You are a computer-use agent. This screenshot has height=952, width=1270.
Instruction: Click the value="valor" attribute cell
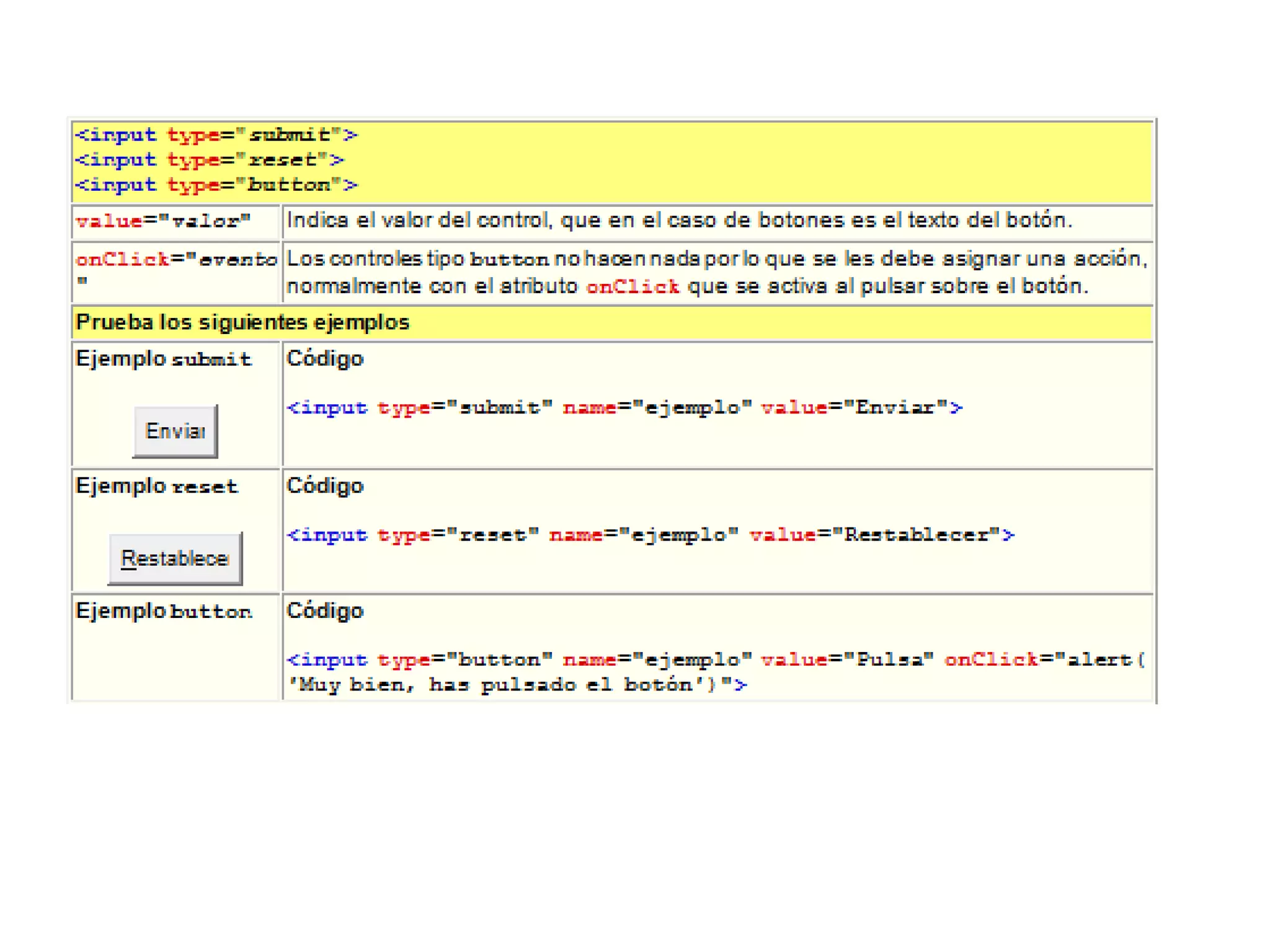tap(163, 221)
